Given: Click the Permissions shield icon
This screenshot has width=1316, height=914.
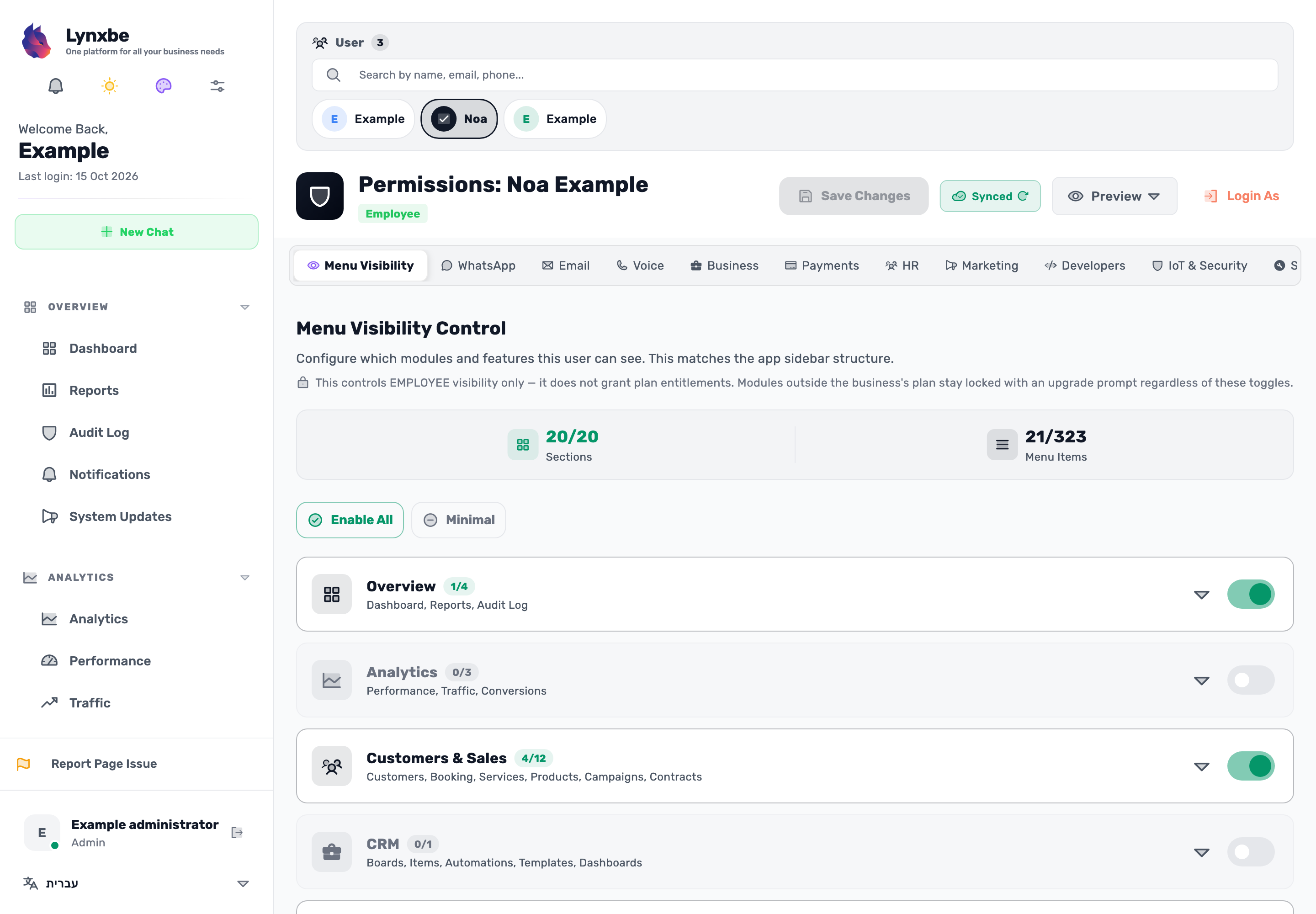Looking at the screenshot, I should coord(319,196).
